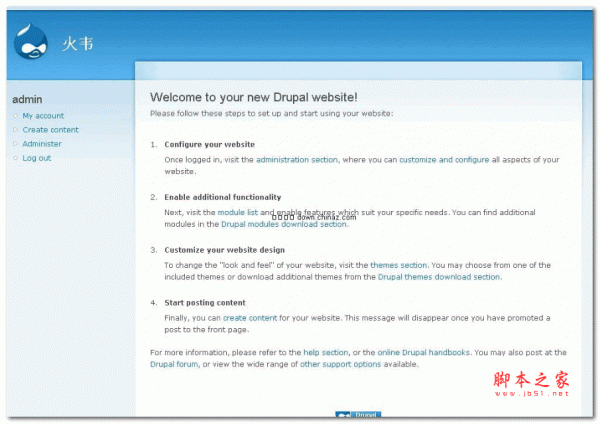The height and width of the screenshot is (424, 600).
Task: Click the Start posting content heading
Action: [x=205, y=303]
